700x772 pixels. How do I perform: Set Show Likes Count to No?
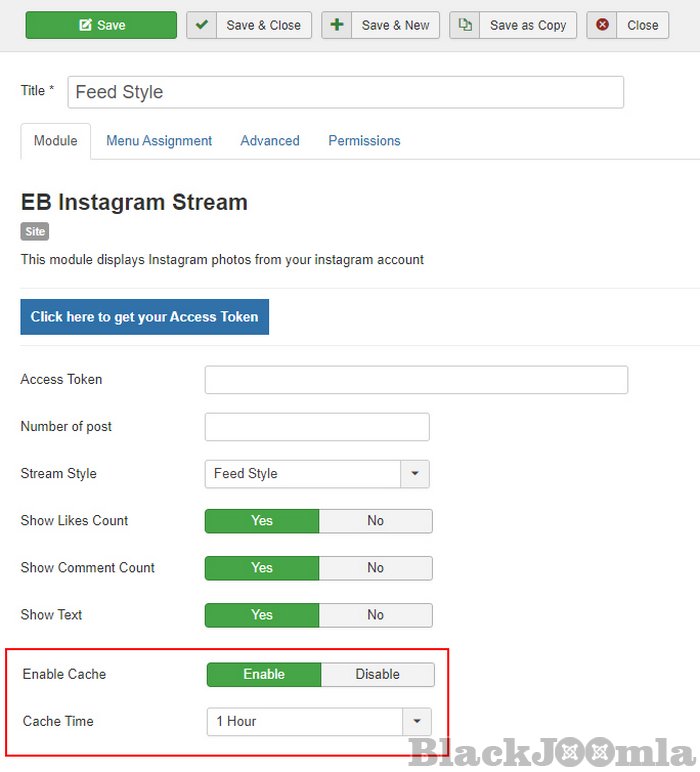point(375,521)
